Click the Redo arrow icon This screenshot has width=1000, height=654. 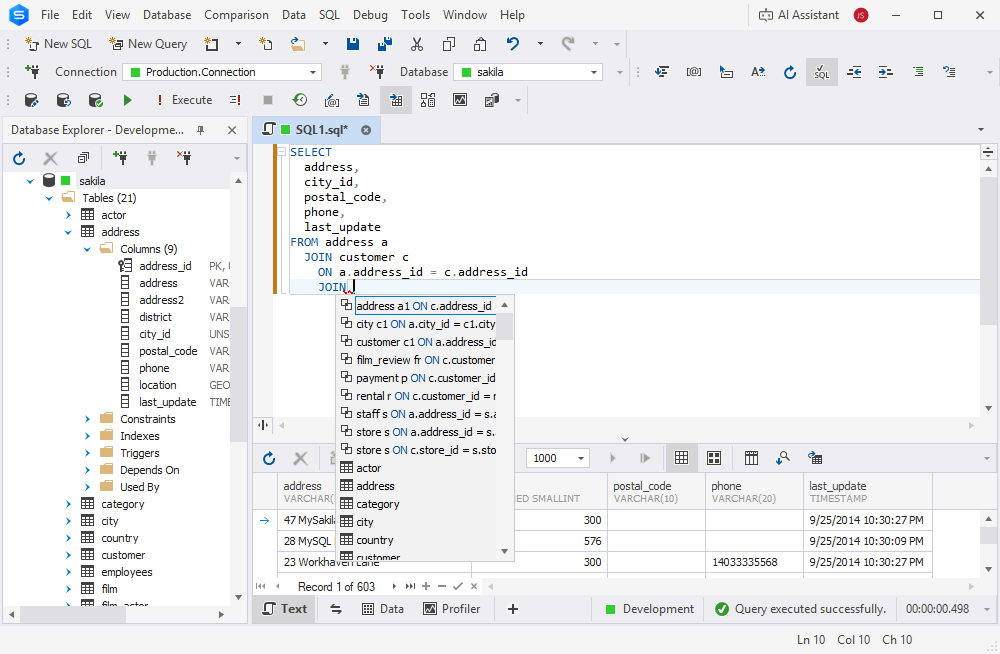click(568, 43)
